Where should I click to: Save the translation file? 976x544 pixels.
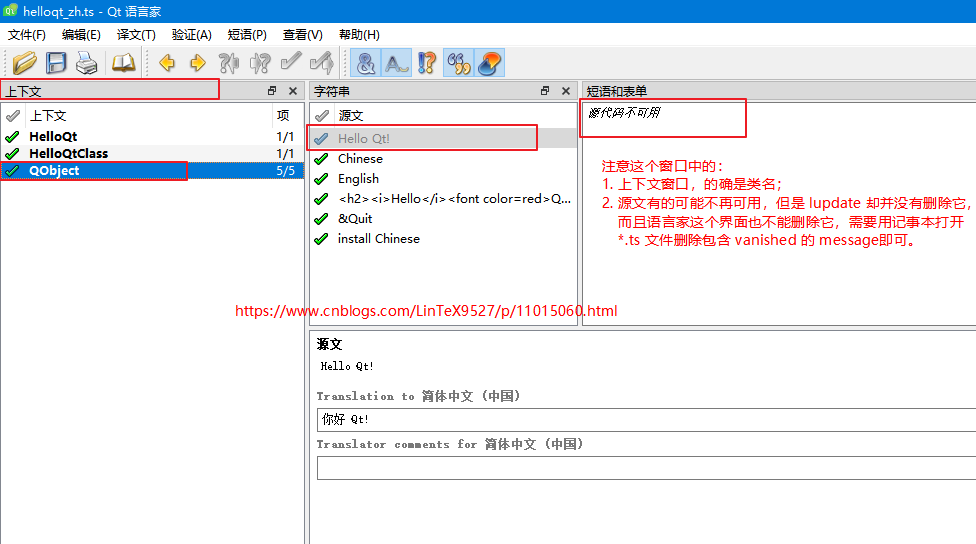click(x=56, y=63)
